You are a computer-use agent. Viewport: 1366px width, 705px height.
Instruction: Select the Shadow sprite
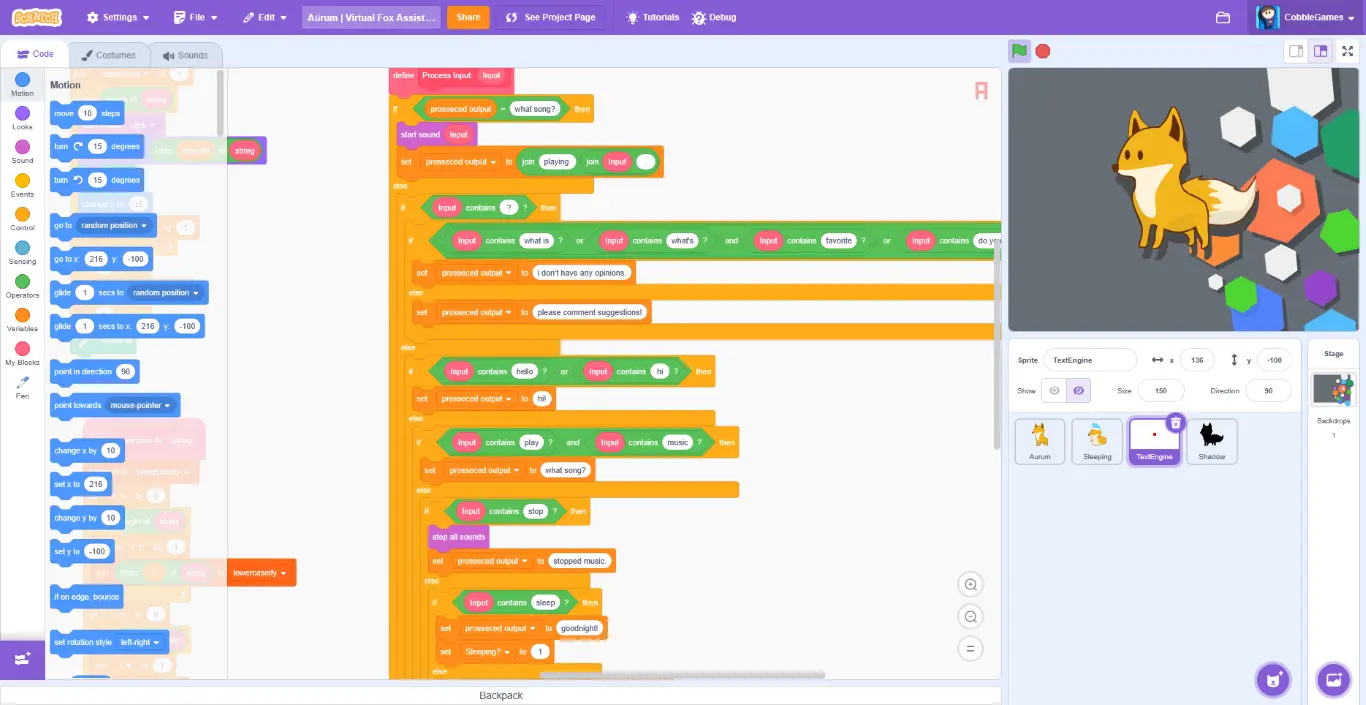pos(1212,441)
